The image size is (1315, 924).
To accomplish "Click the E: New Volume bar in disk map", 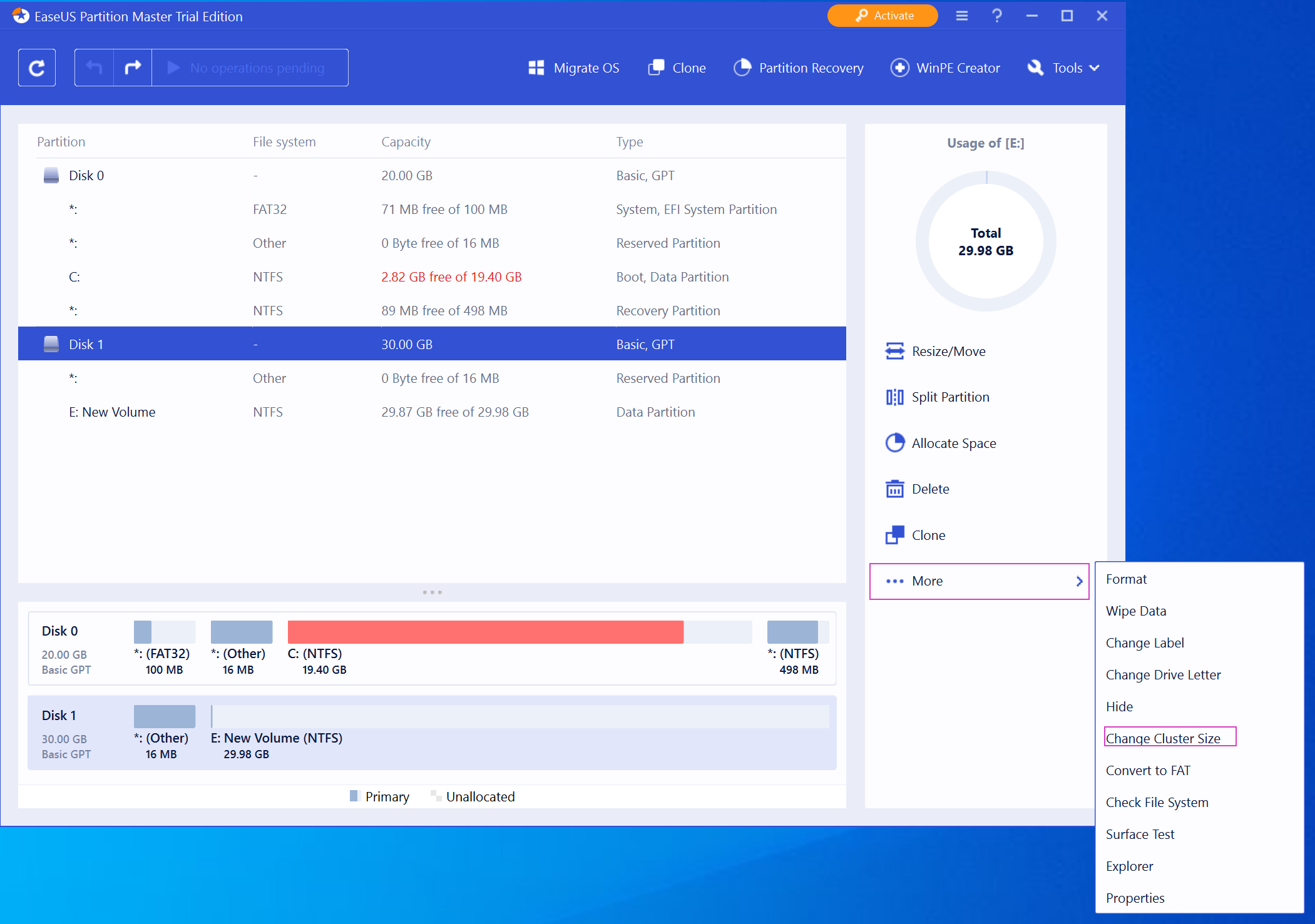I will point(520,716).
